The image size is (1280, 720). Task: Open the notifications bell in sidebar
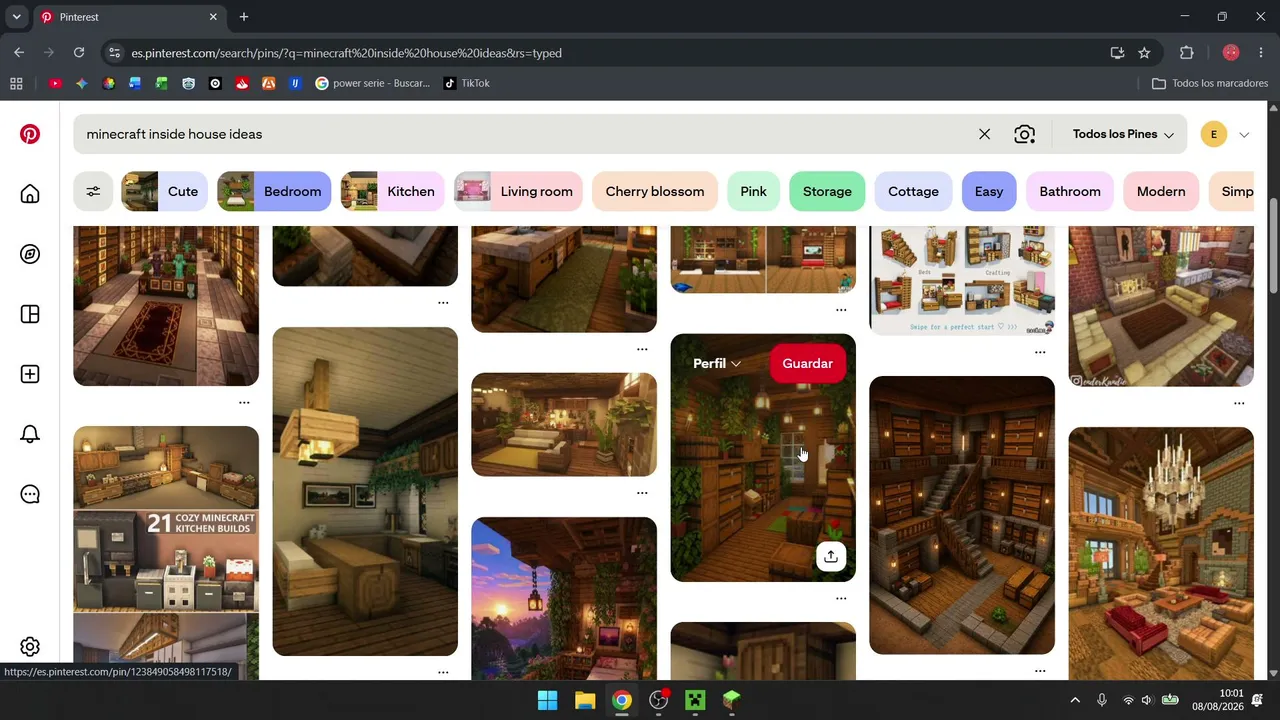(x=30, y=434)
